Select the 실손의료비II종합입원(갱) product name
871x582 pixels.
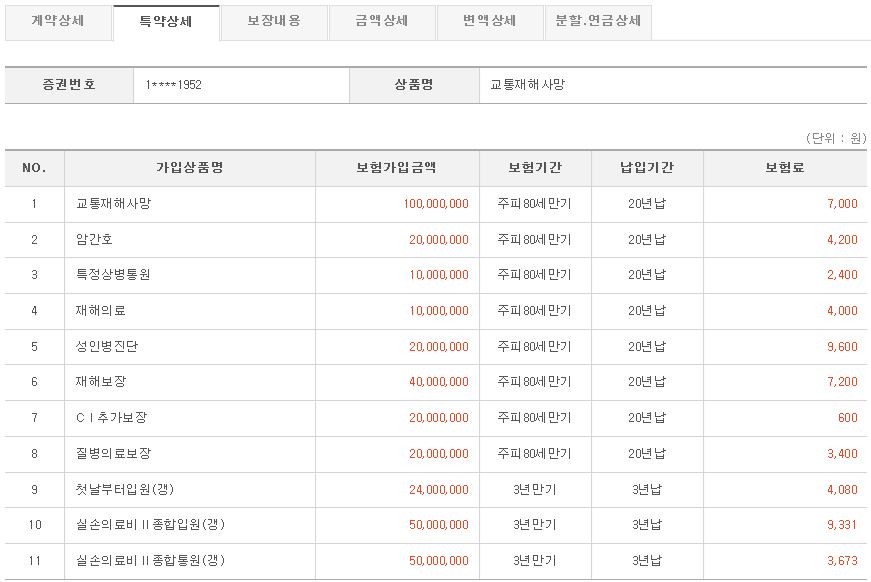tap(151, 525)
